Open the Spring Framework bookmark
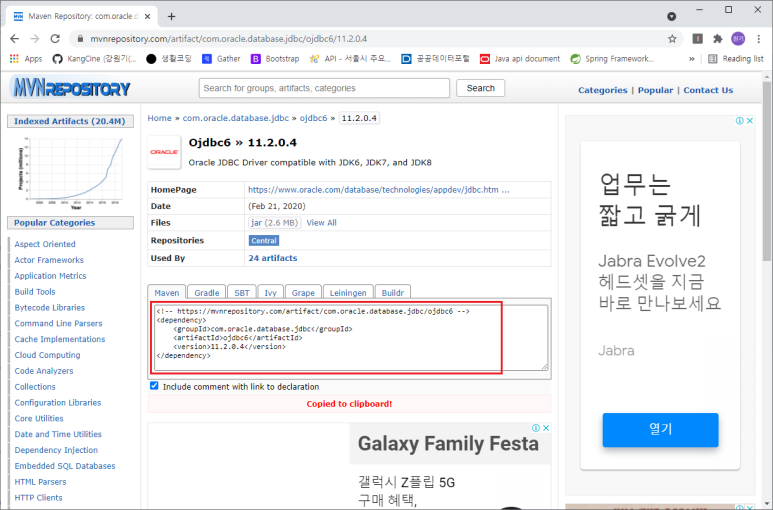Screen dimensions: 773x510 [612, 59]
